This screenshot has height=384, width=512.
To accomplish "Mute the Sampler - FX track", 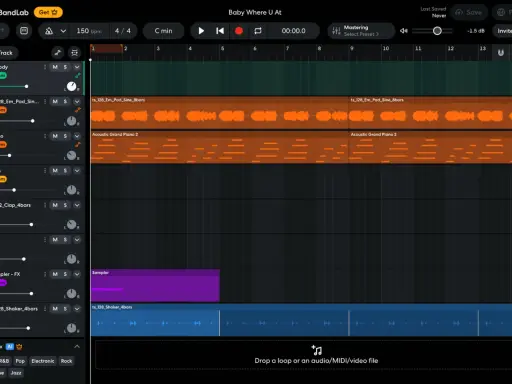I will pos(55,274).
